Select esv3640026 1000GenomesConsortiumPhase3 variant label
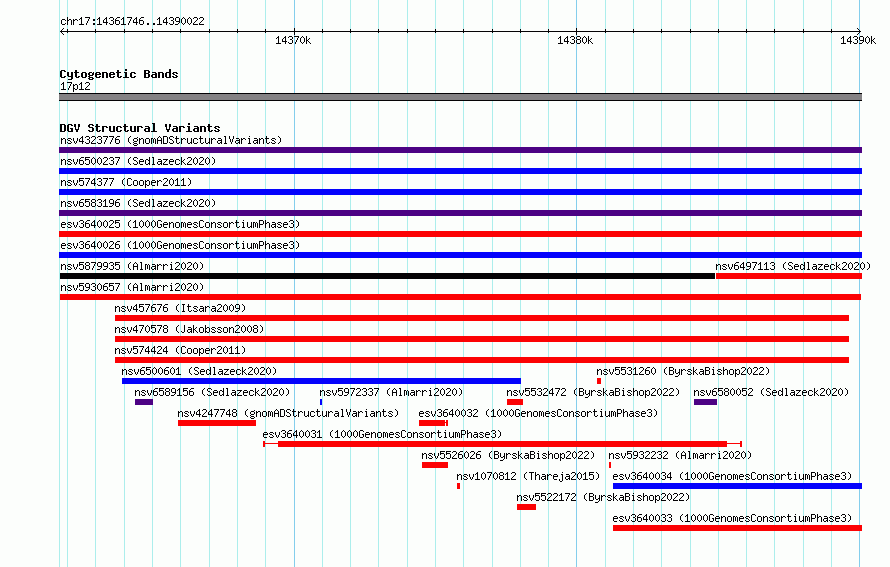890x567 pixels. pos(180,245)
